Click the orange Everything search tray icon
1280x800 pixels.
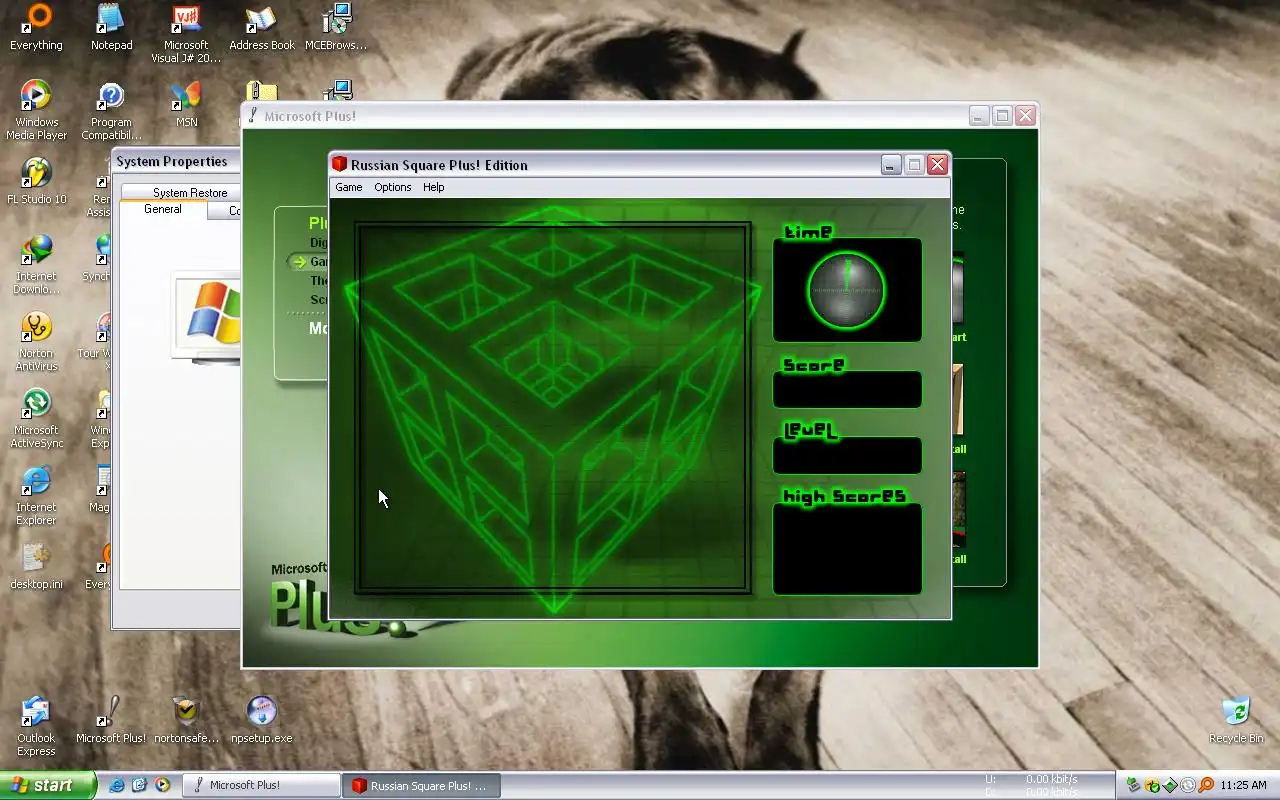[1206, 785]
